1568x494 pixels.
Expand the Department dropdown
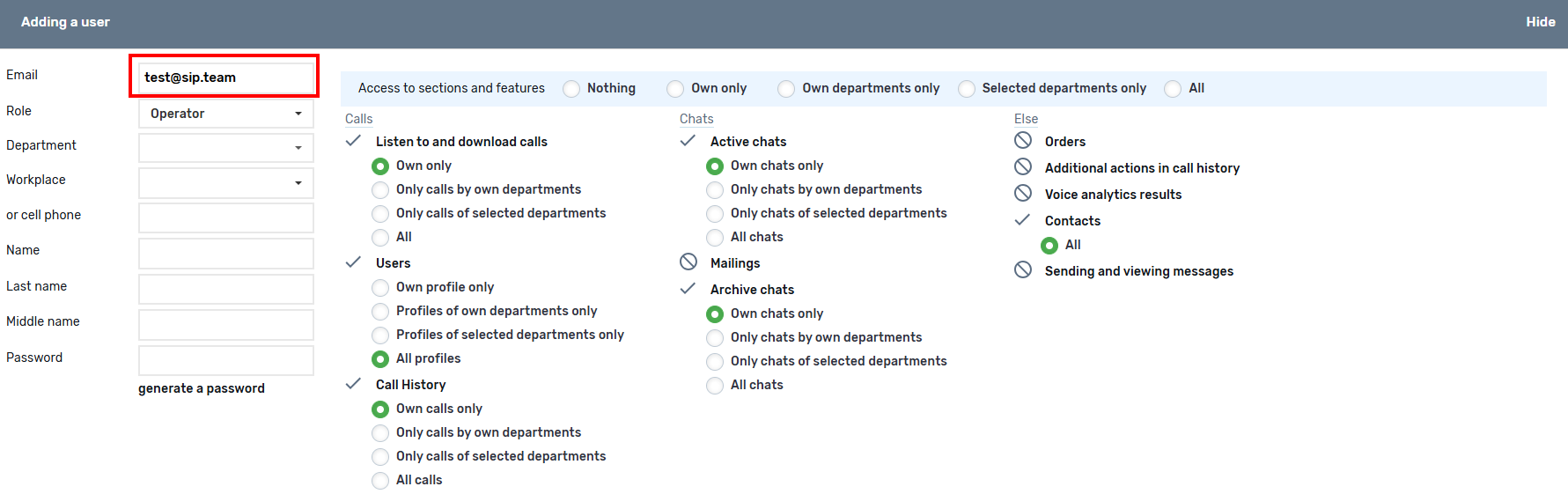(x=226, y=147)
